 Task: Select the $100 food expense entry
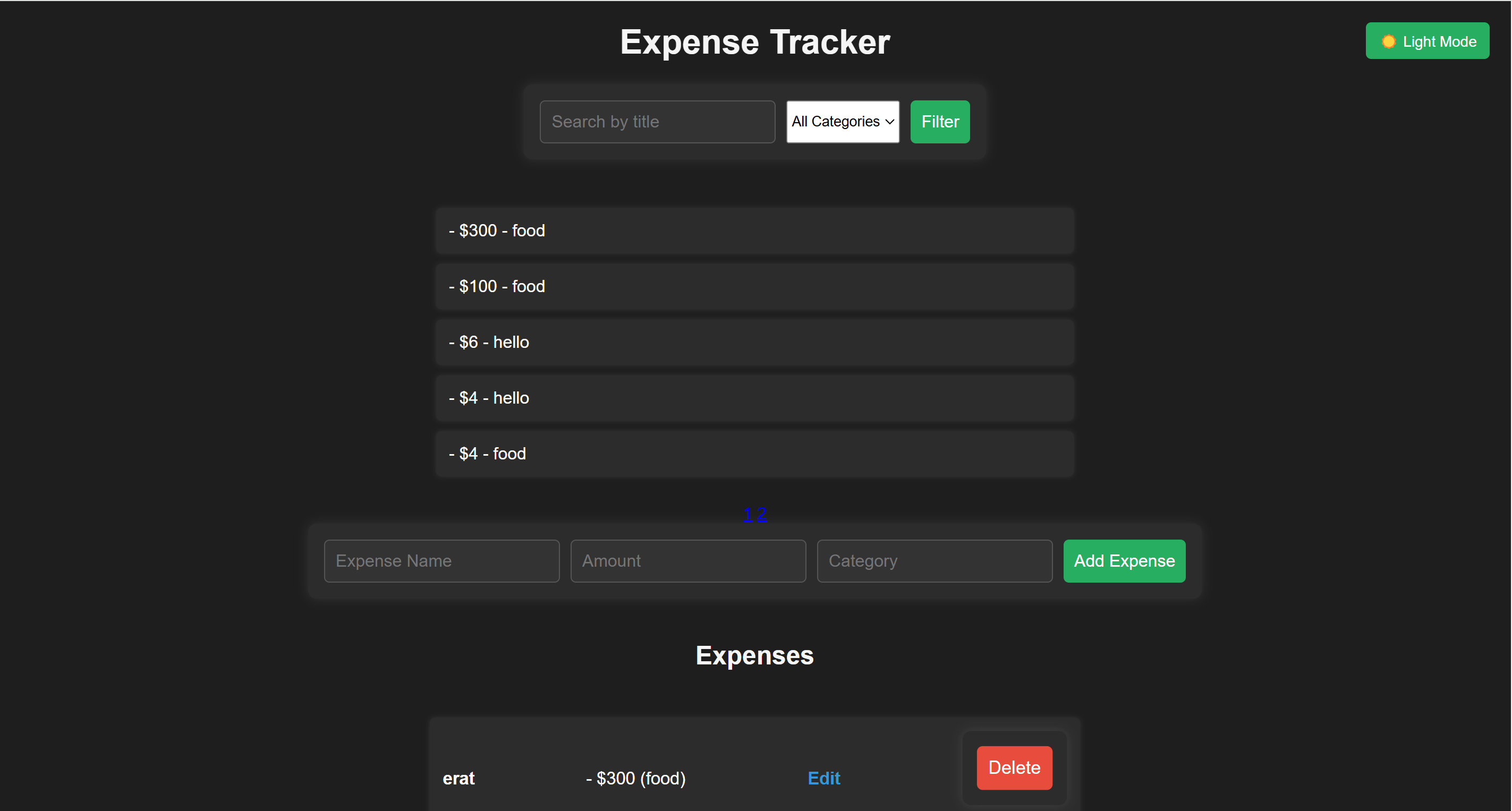(x=754, y=286)
